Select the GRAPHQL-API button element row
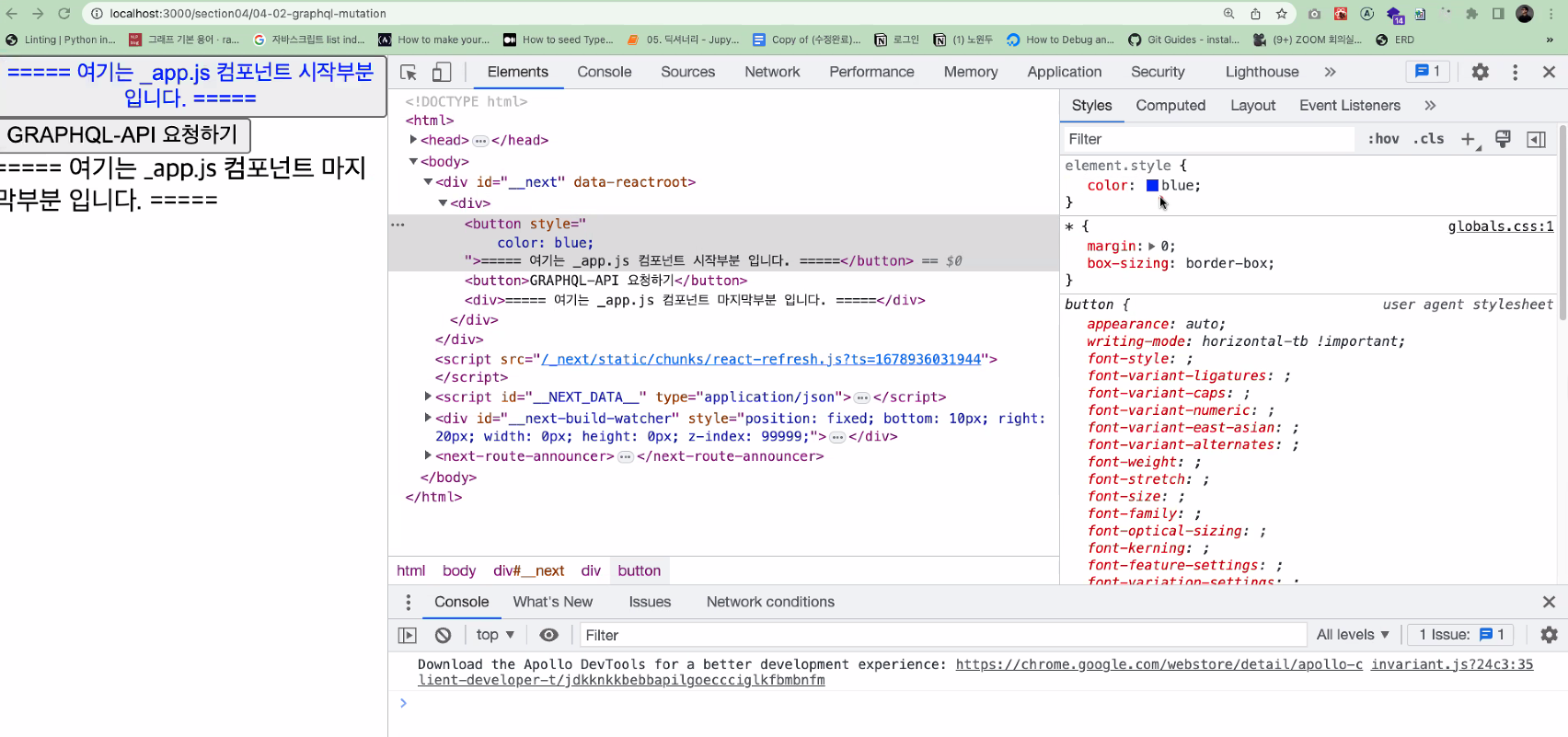This screenshot has width=1568, height=737. click(723, 281)
